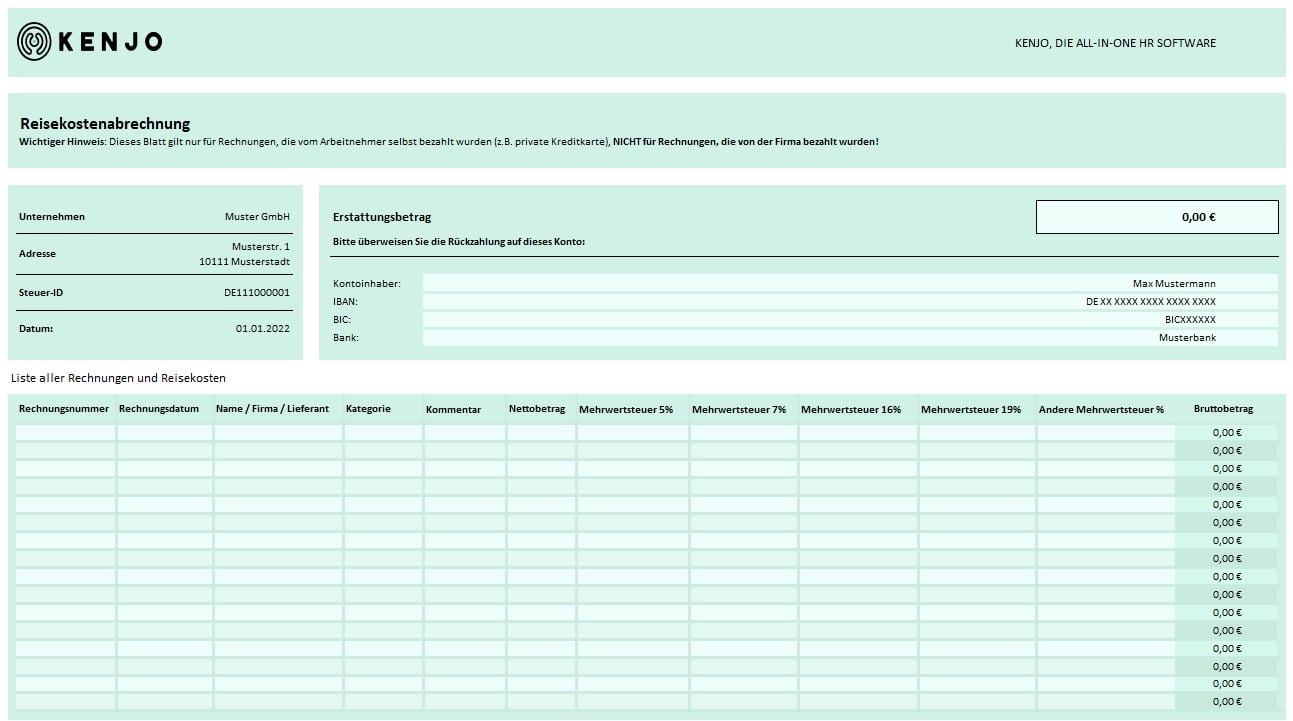
Task: Edit the 01.01.2022 date value
Action: pos(263,328)
